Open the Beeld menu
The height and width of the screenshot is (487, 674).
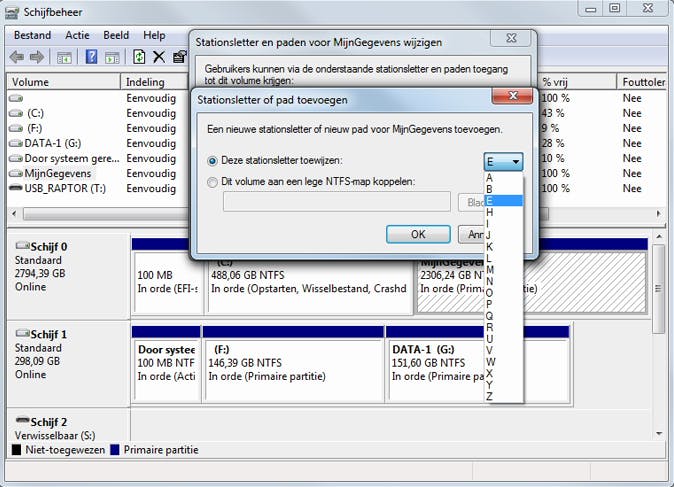click(116, 35)
